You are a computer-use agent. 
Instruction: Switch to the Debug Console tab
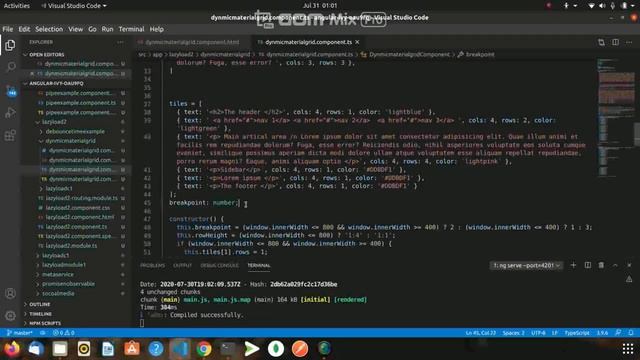click(x=220, y=265)
